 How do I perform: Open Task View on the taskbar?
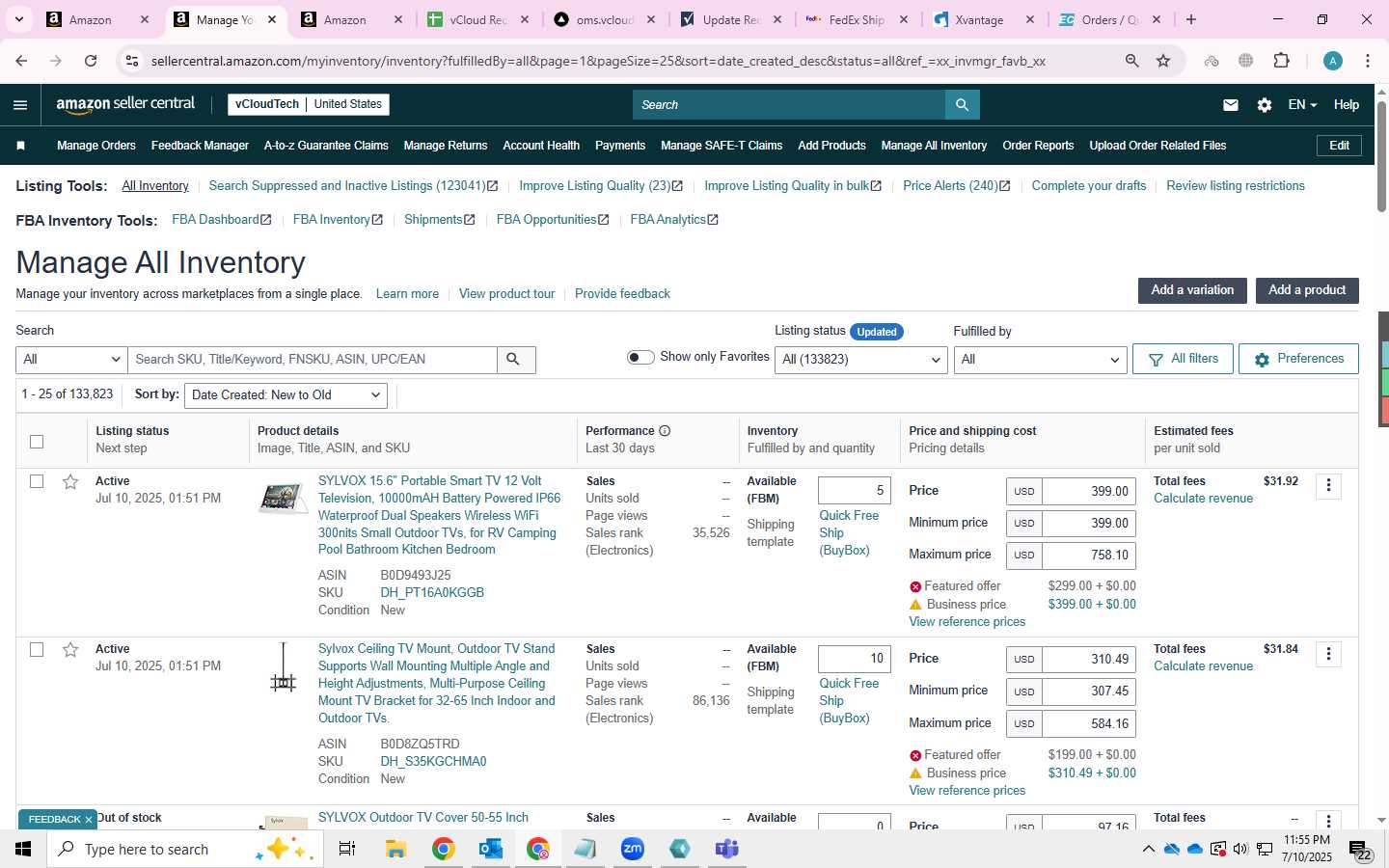(x=347, y=849)
